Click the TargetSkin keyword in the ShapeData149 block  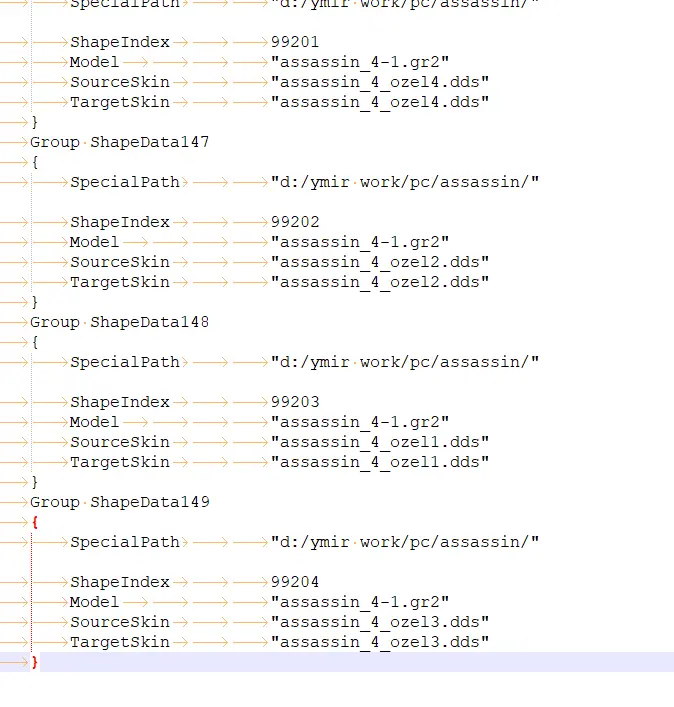(120, 642)
